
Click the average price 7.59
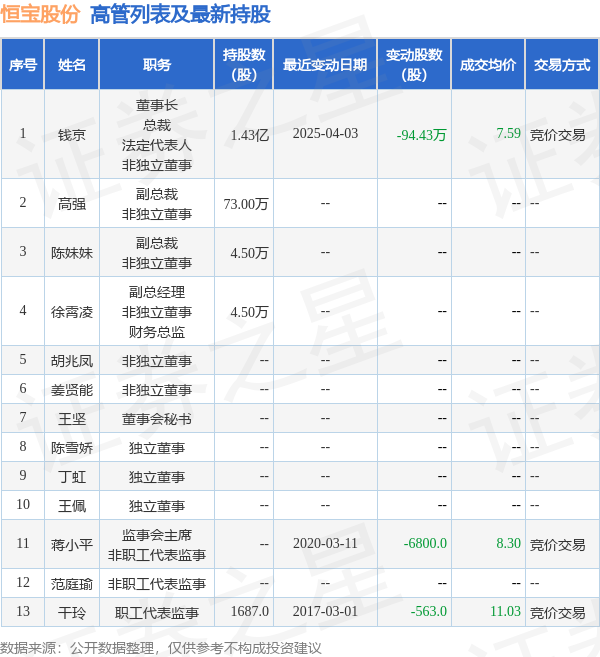[x=509, y=134]
